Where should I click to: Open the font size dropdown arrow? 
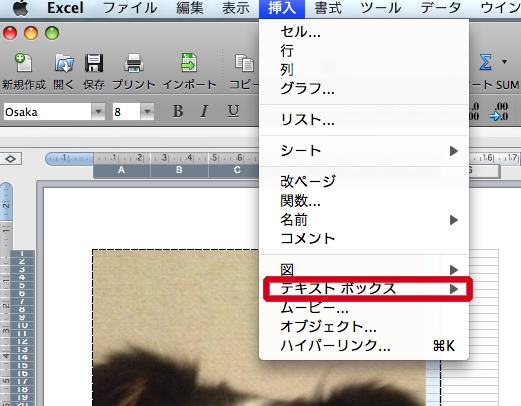147,112
